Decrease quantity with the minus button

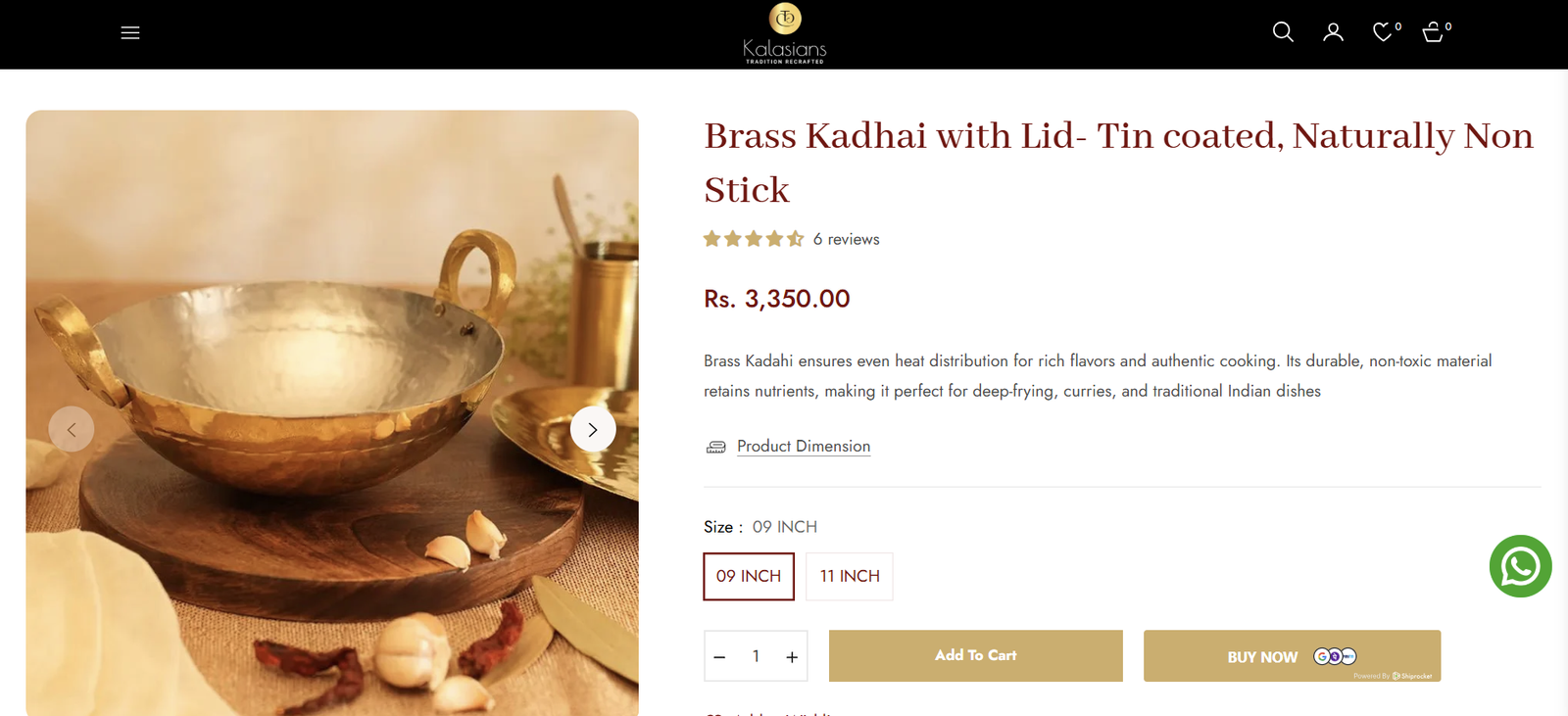click(719, 657)
